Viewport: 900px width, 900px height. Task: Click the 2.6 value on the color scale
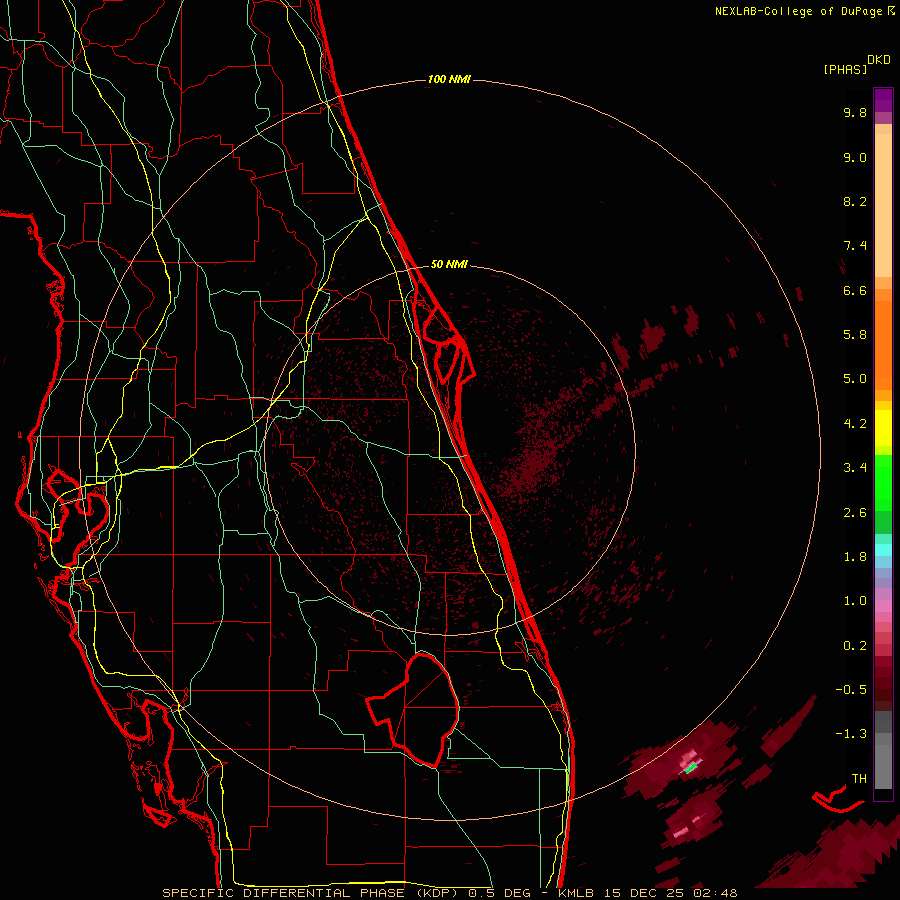pyautogui.click(x=855, y=513)
